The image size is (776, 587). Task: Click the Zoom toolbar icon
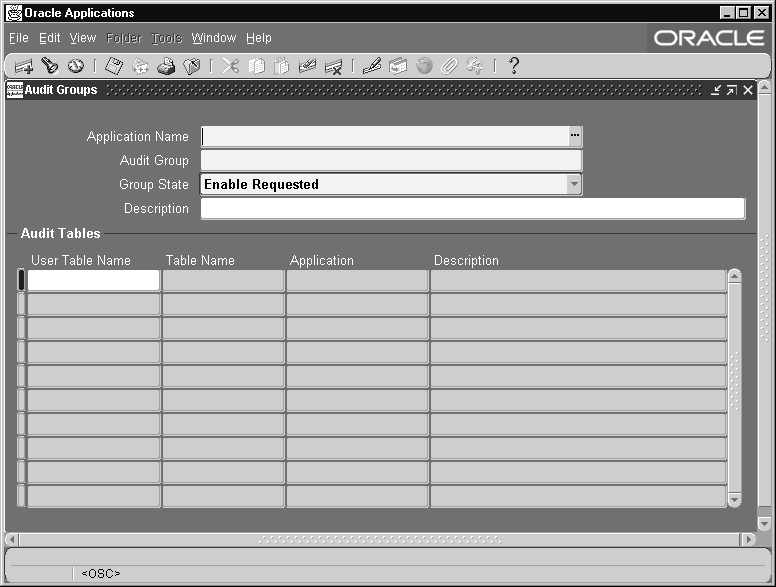[398, 66]
